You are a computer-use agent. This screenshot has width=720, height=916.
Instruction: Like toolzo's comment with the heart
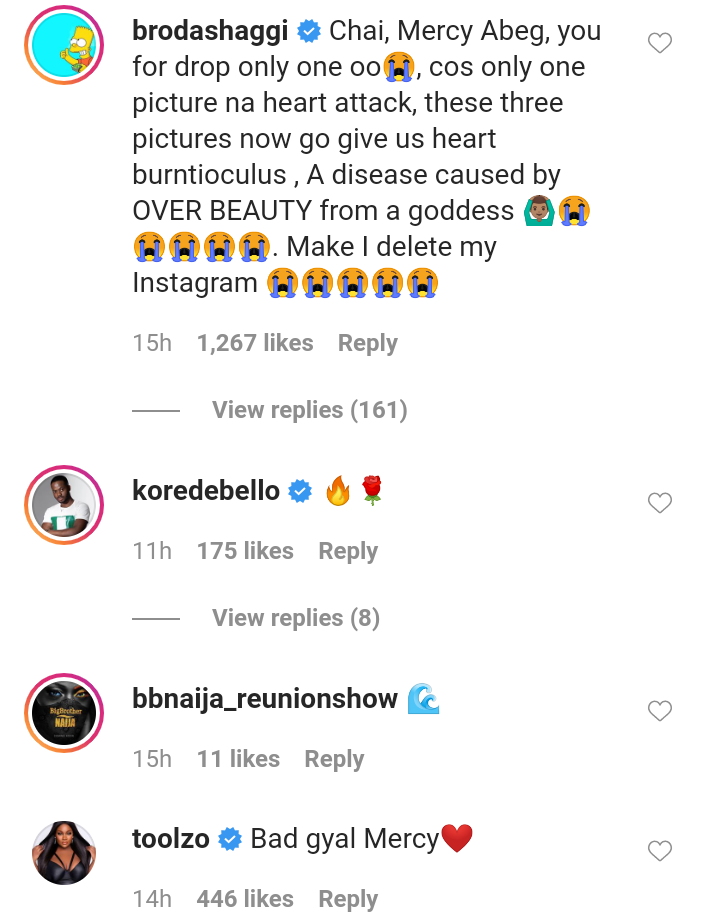coord(660,851)
